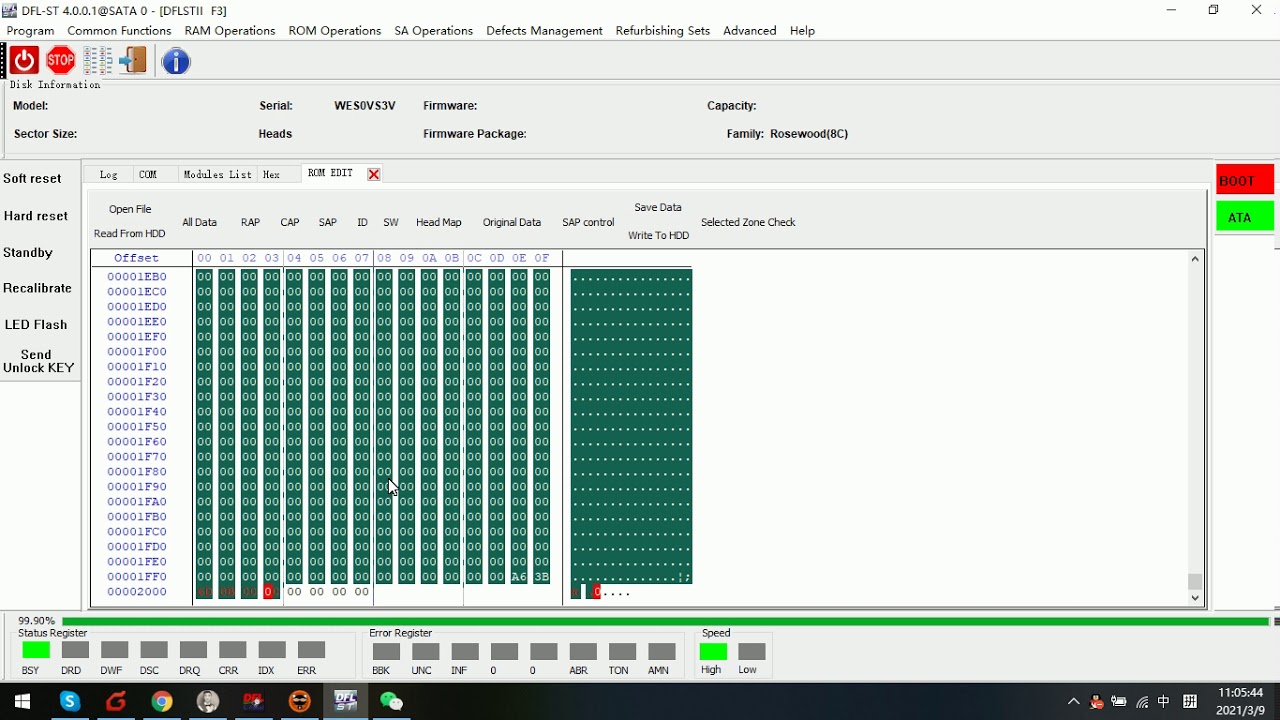Select the RAP section button
Screen dimensions: 1280x720
click(x=250, y=222)
